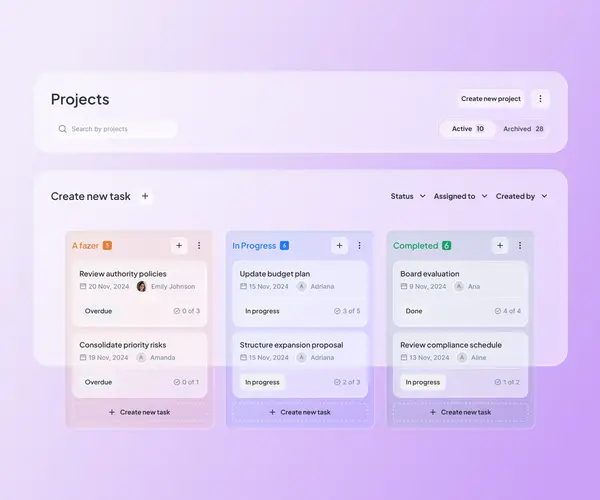Click Adriana's avatar on Structure expansion proposal

pyautogui.click(x=302, y=357)
